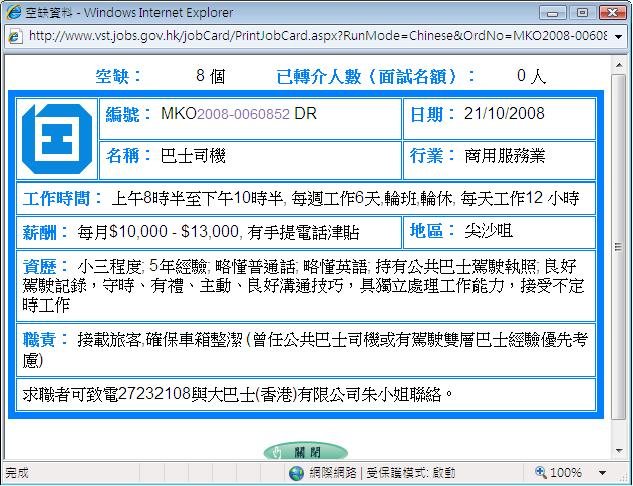Click order number MKO2008-0060852 DR

(239, 114)
